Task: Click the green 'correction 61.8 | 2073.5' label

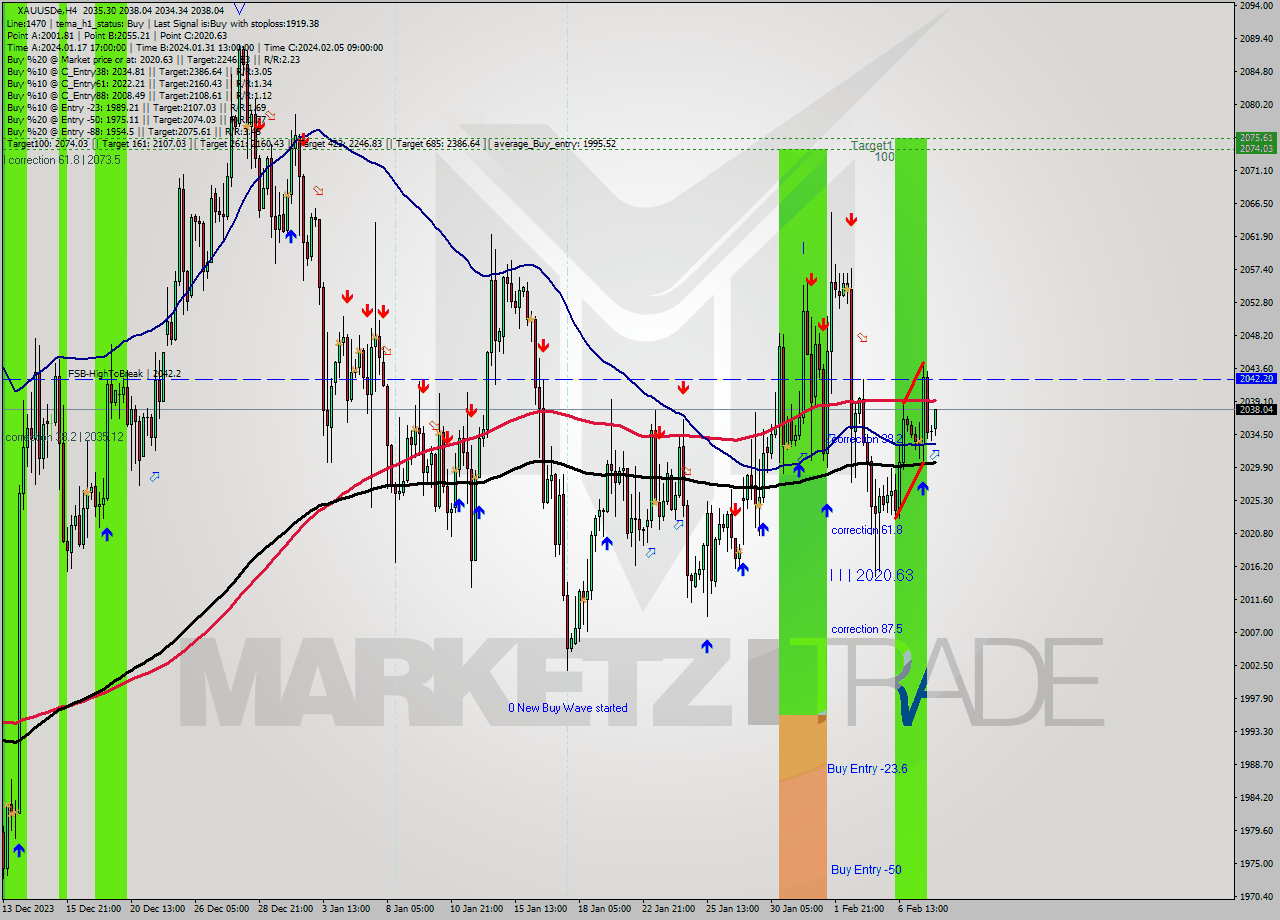Action: pos(64,160)
